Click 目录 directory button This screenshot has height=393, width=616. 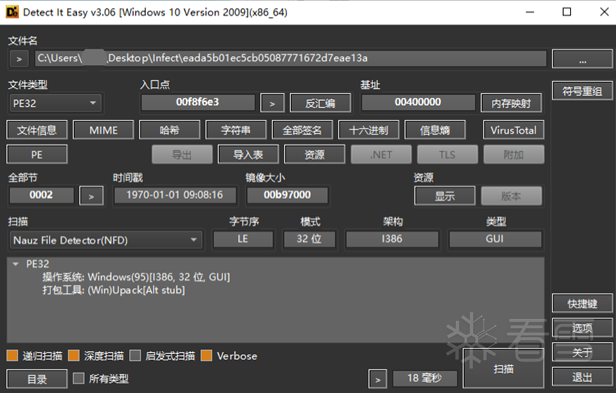[37, 379]
